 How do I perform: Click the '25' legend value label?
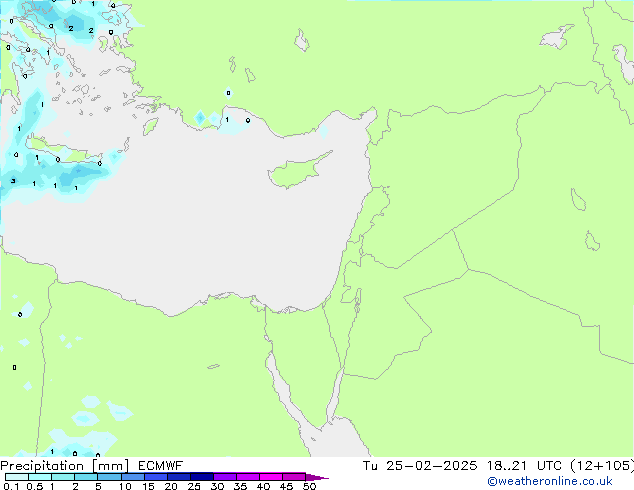tap(194, 486)
